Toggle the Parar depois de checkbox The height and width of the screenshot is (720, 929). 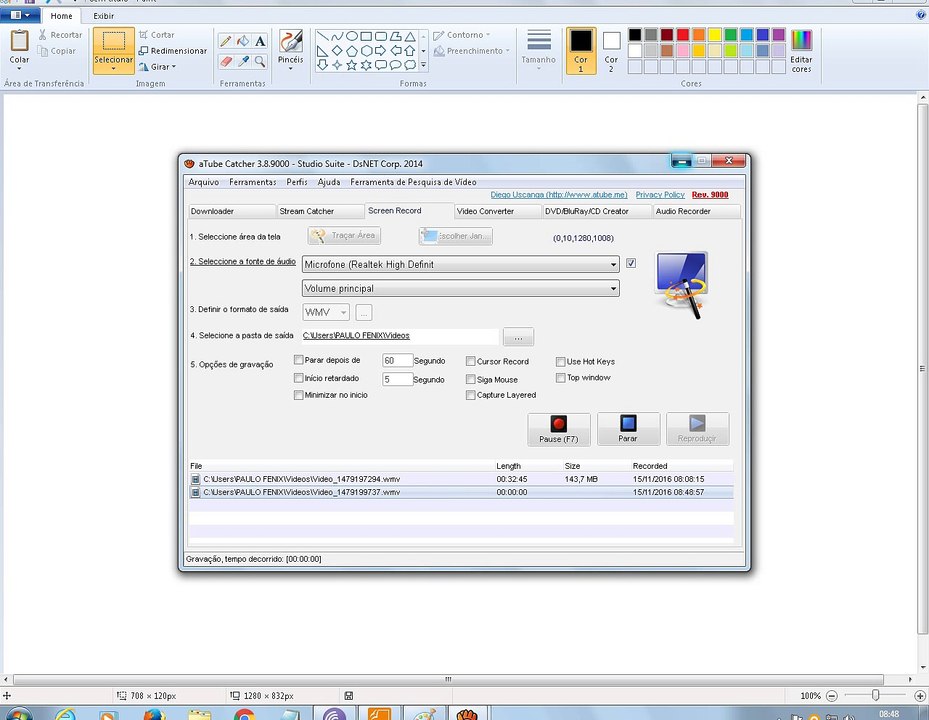[299, 360]
